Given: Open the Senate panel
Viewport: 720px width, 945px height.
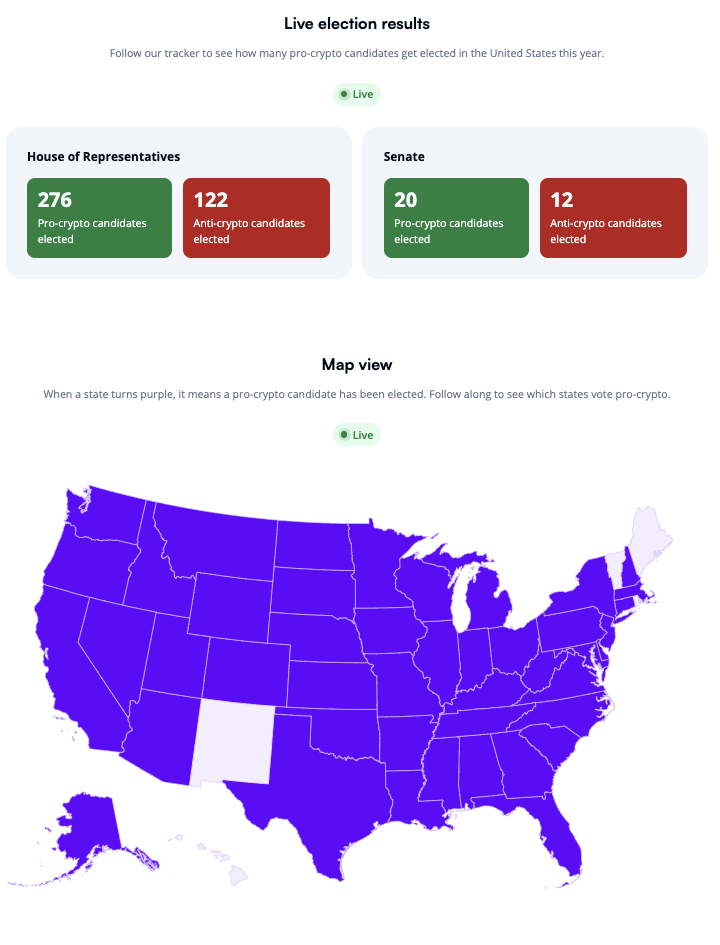Looking at the screenshot, I should 535,200.
